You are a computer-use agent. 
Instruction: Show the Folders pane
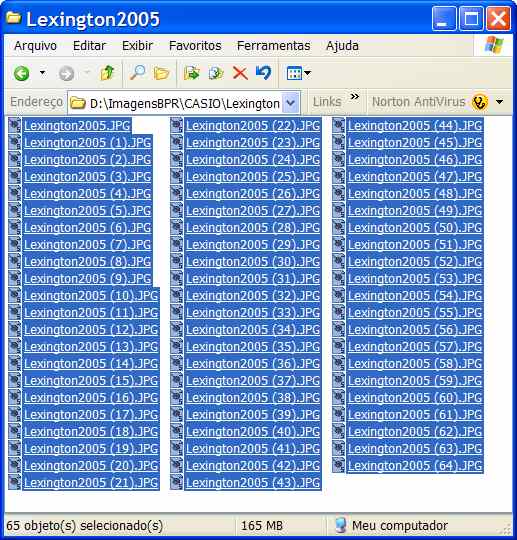pyautogui.click(x=161, y=73)
